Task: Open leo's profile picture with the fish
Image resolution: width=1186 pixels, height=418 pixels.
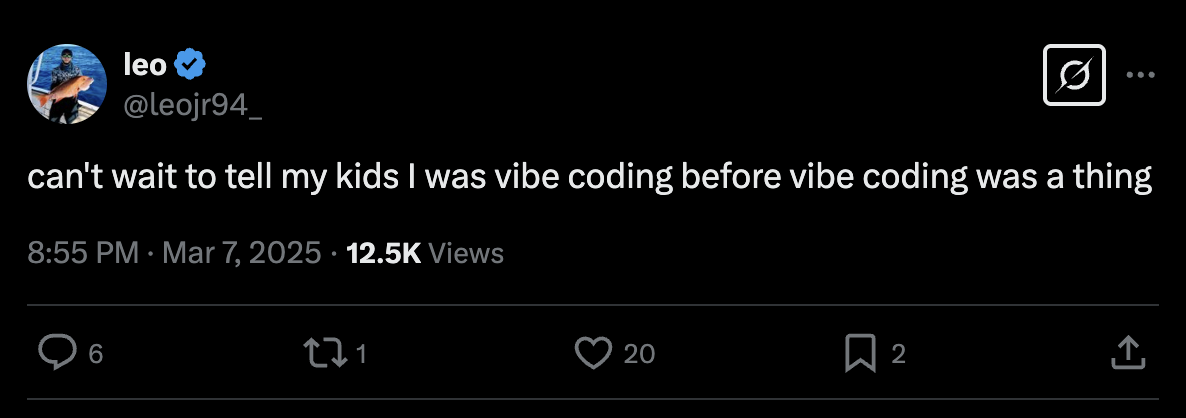Action: pos(67,84)
